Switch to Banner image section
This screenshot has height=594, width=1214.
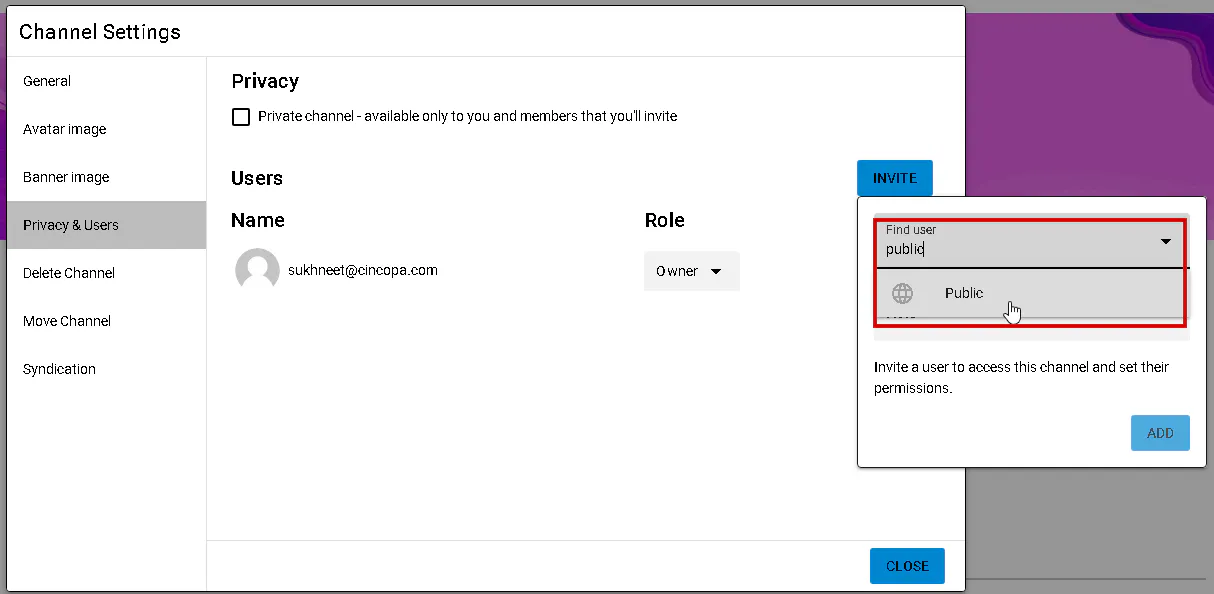(106, 177)
